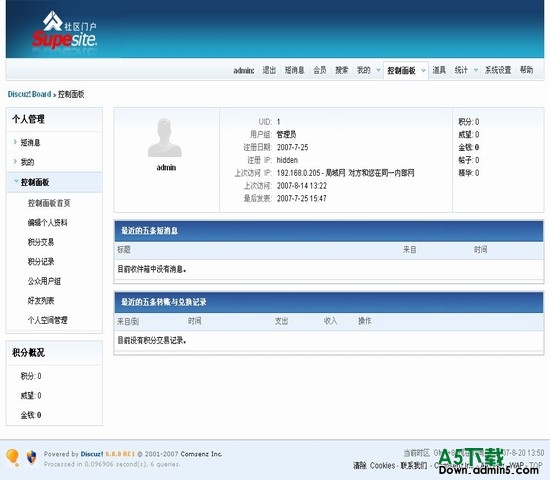This screenshot has width=550, height=480.
Task: Click the 操作 column header
Action: [x=364, y=321]
